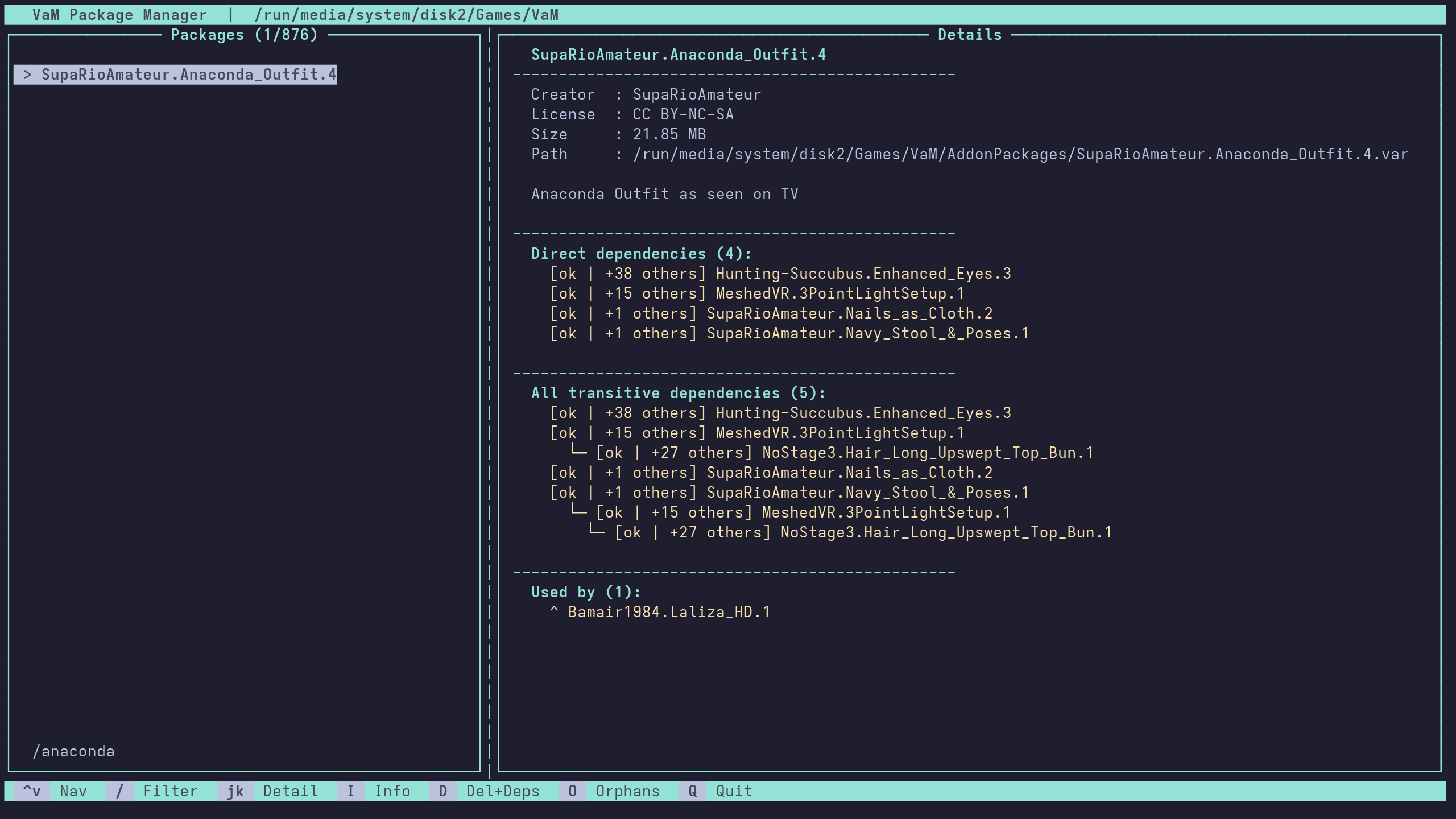
Task: Select SupaRioAmateur.Anaconda_Outfit.4 in package list
Action: pyautogui.click(x=188, y=75)
